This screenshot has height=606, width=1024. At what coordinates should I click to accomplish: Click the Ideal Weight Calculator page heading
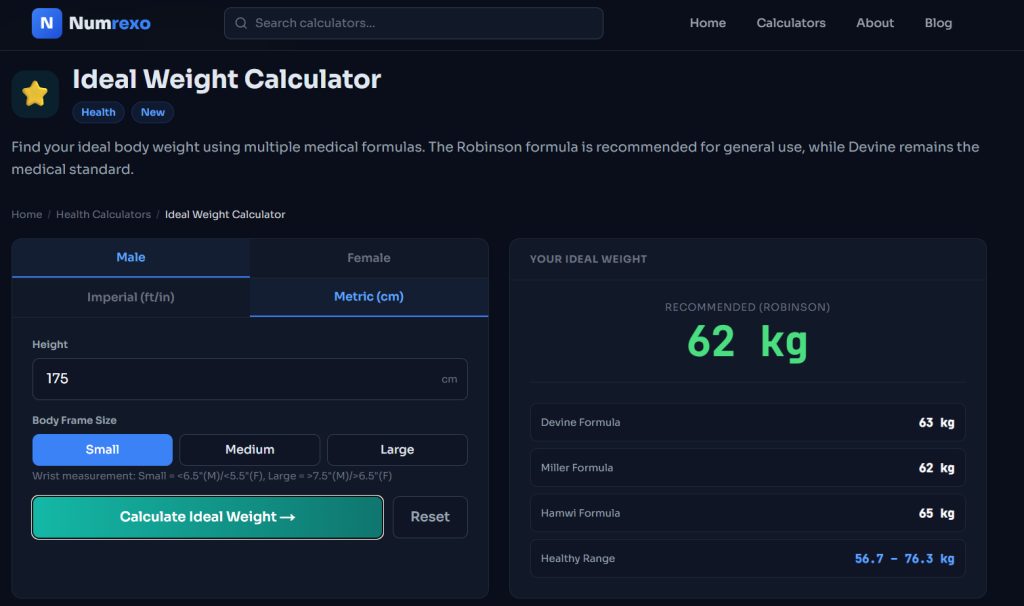pos(227,79)
